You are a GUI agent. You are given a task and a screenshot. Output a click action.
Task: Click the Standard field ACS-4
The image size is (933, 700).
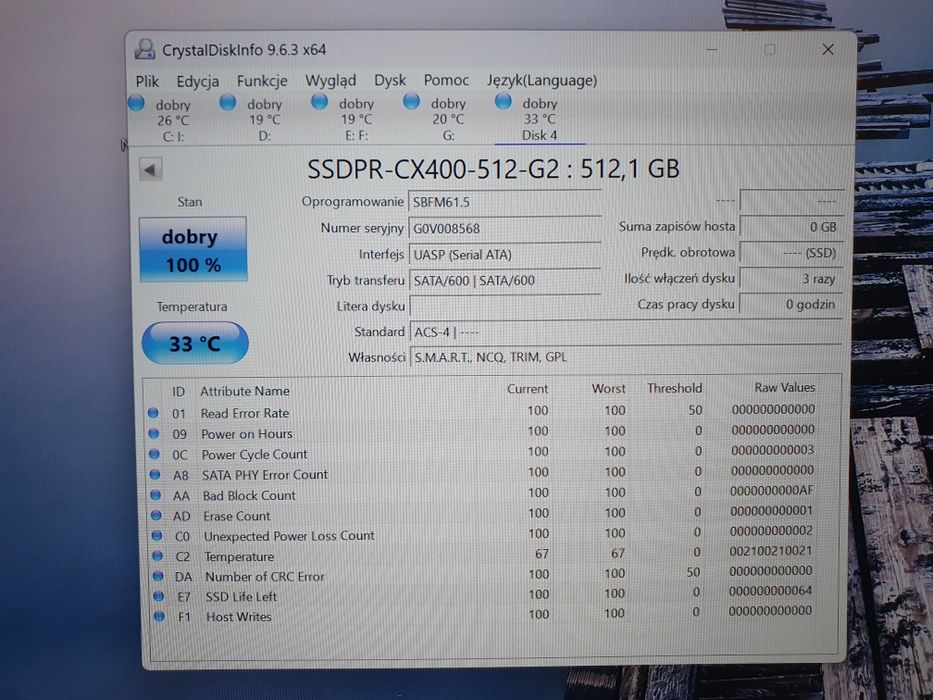[x=625, y=332]
